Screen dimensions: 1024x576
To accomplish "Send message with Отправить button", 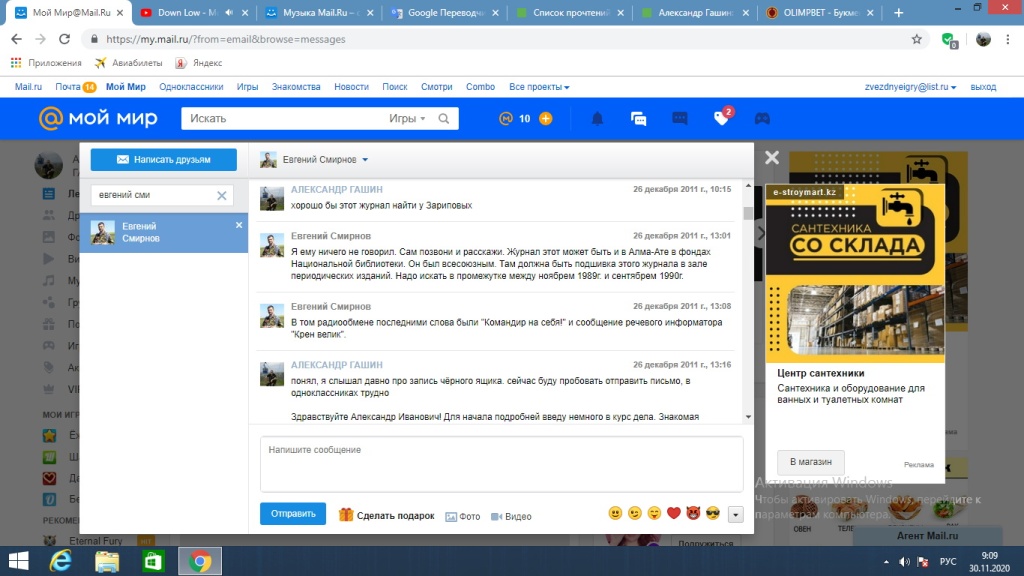I will [293, 514].
